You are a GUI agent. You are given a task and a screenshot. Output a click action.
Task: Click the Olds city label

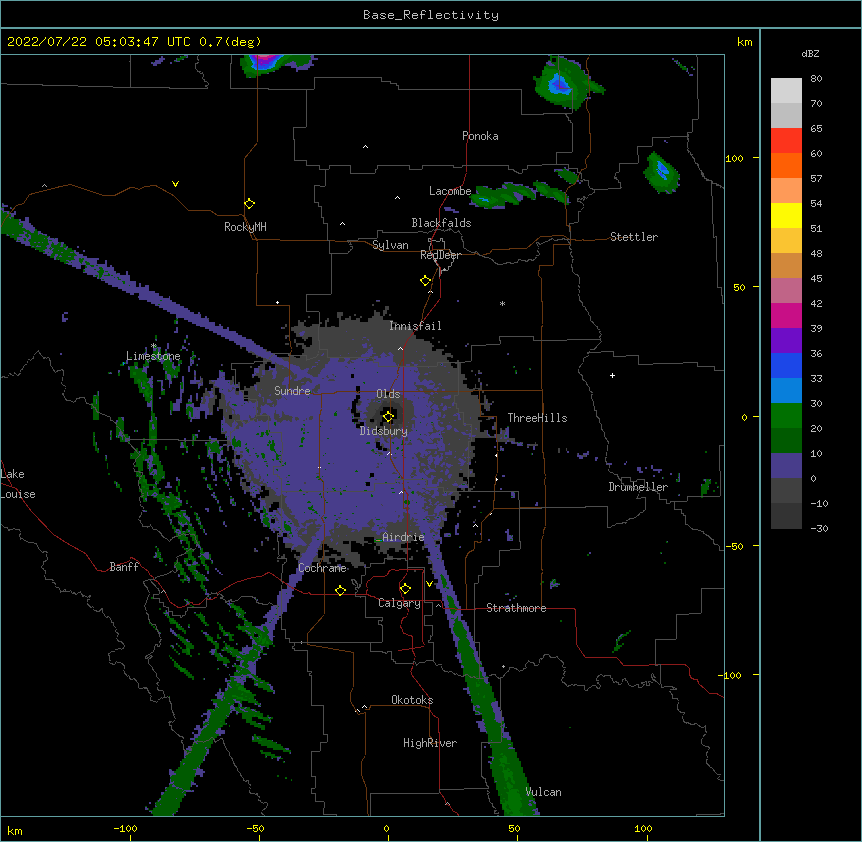coord(388,394)
